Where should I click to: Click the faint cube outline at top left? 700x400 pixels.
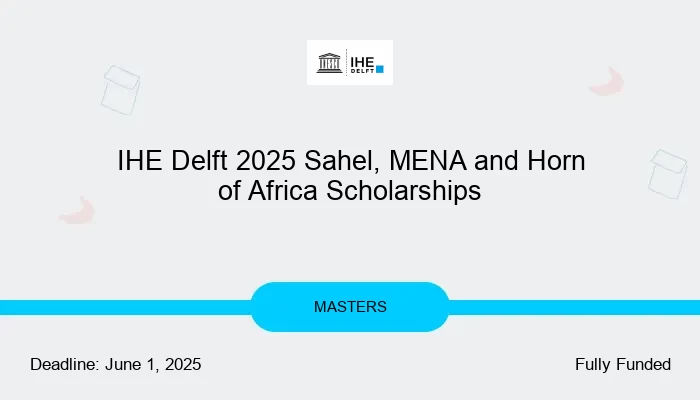click(120, 90)
